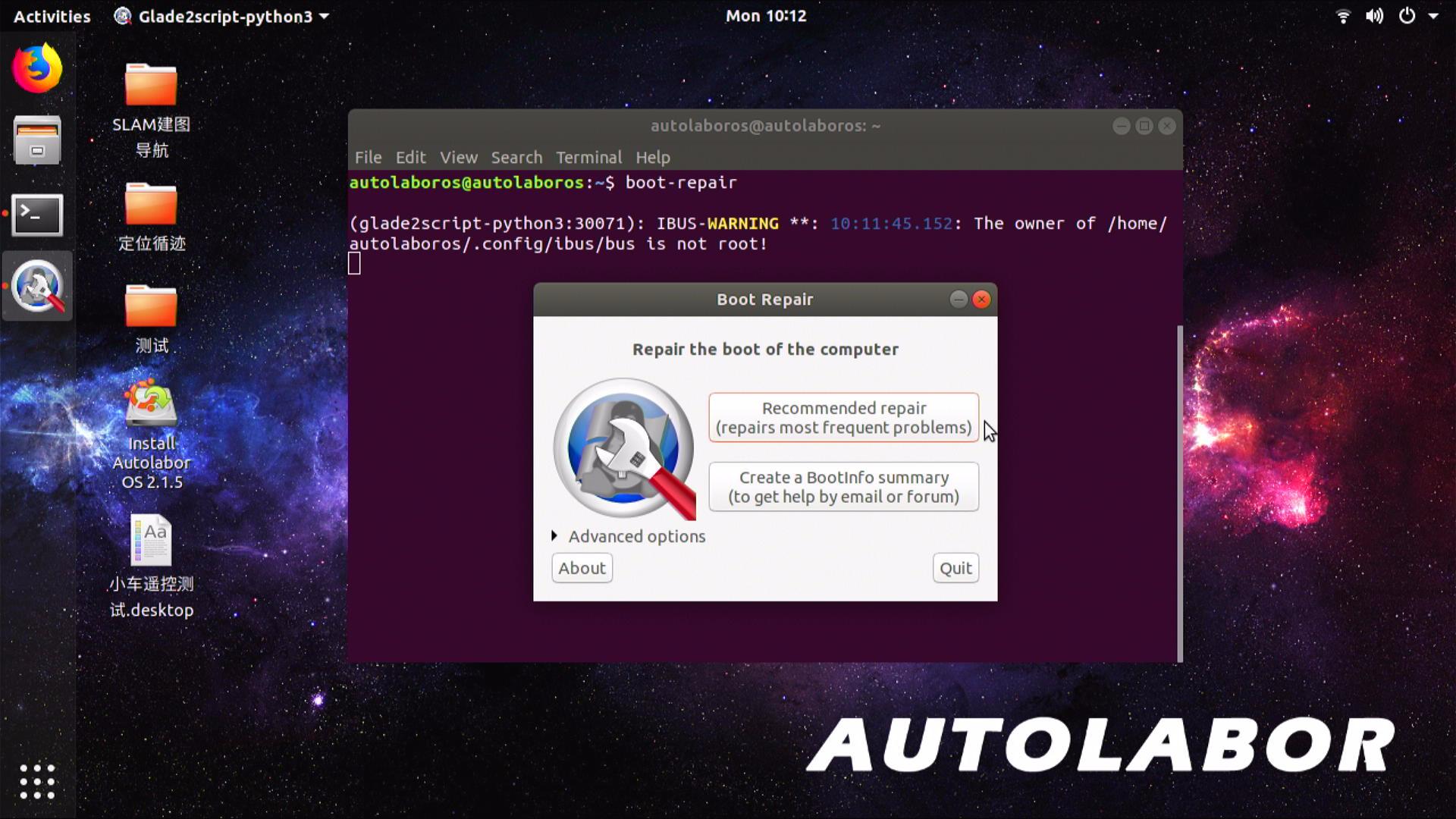The height and width of the screenshot is (819, 1456).
Task: Click the Wi-Fi status icon
Action: pos(1343,16)
